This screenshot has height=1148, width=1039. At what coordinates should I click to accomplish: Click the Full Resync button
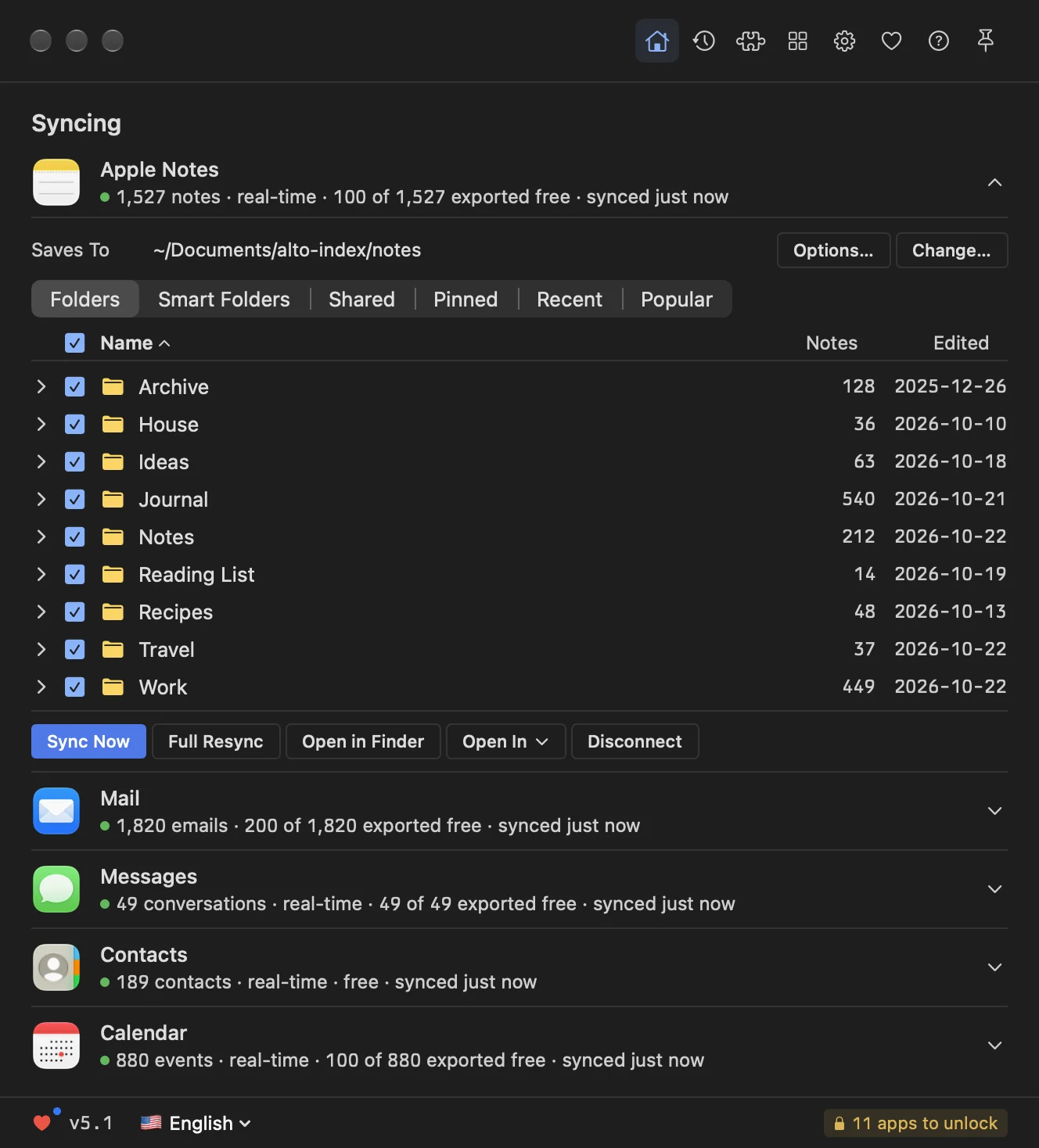tap(216, 741)
